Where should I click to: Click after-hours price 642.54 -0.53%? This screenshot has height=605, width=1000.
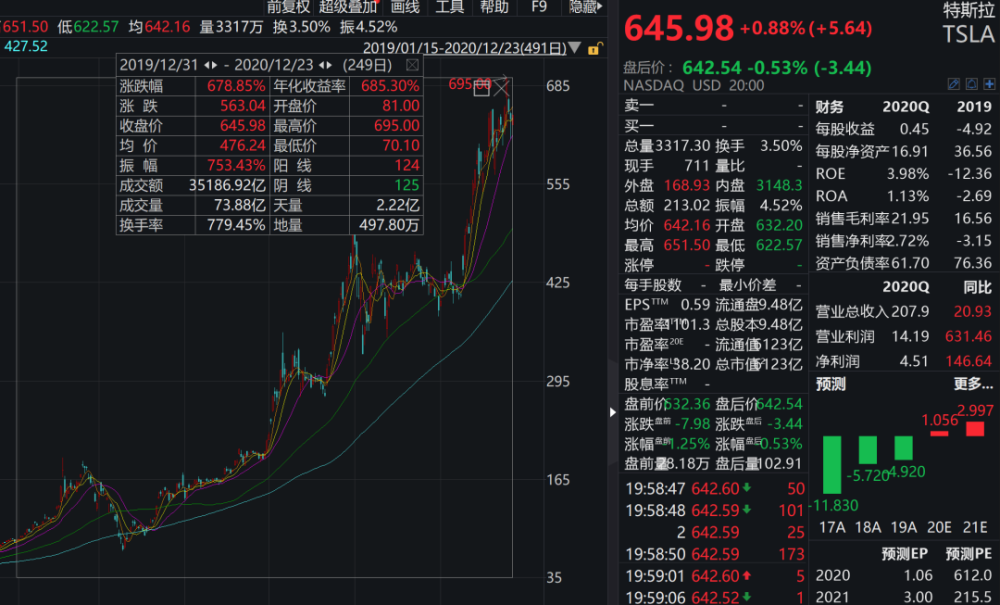tap(777, 68)
